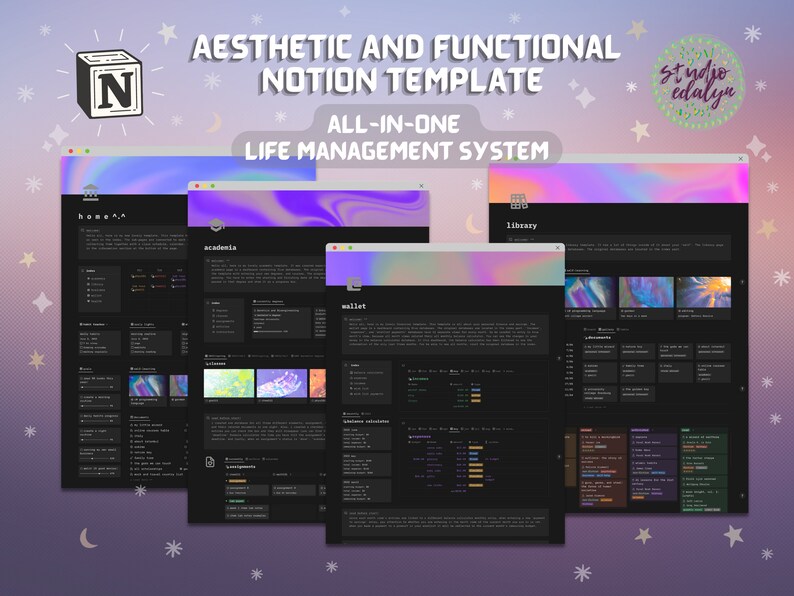The width and height of the screenshot is (794, 596).
Task: Click the welcome callout in wallet window
Action: [x=445, y=334]
